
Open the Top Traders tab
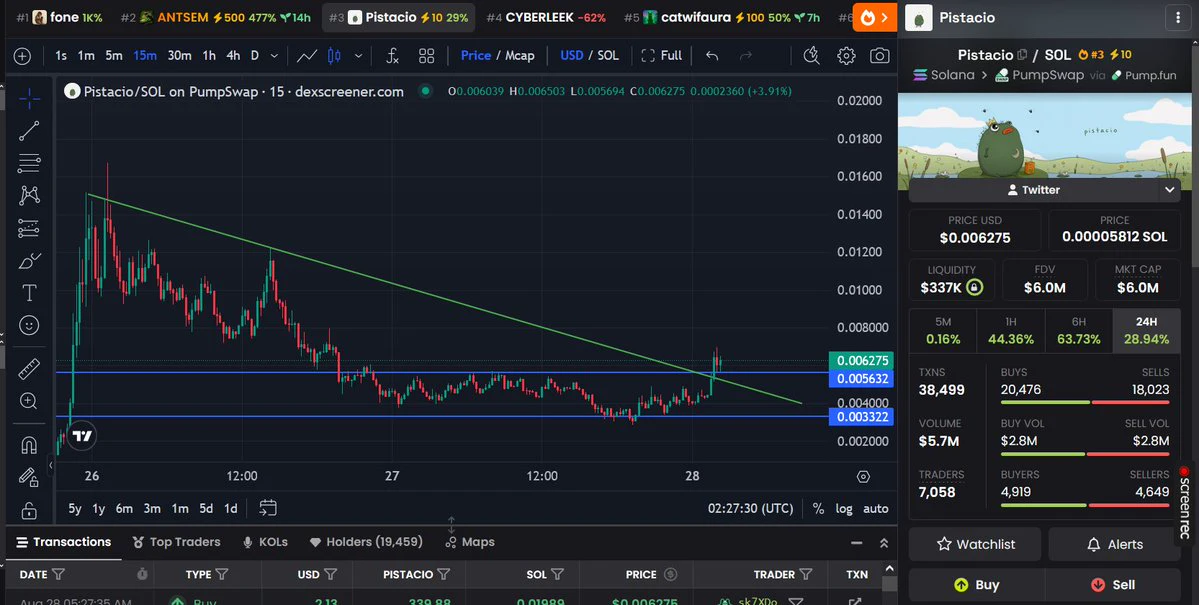(176, 542)
